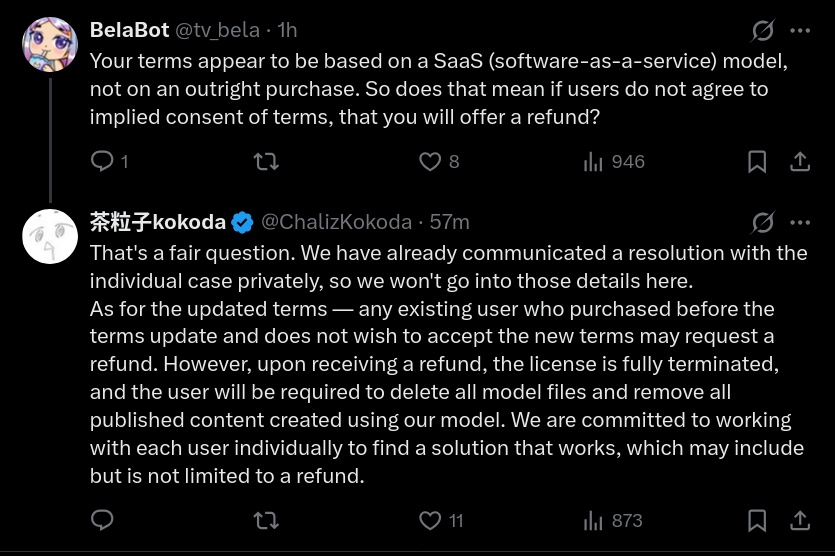View analytics for BelaBot's tweet (946 views)
Image resolution: width=835 pixels, height=556 pixels.
[593, 161]
